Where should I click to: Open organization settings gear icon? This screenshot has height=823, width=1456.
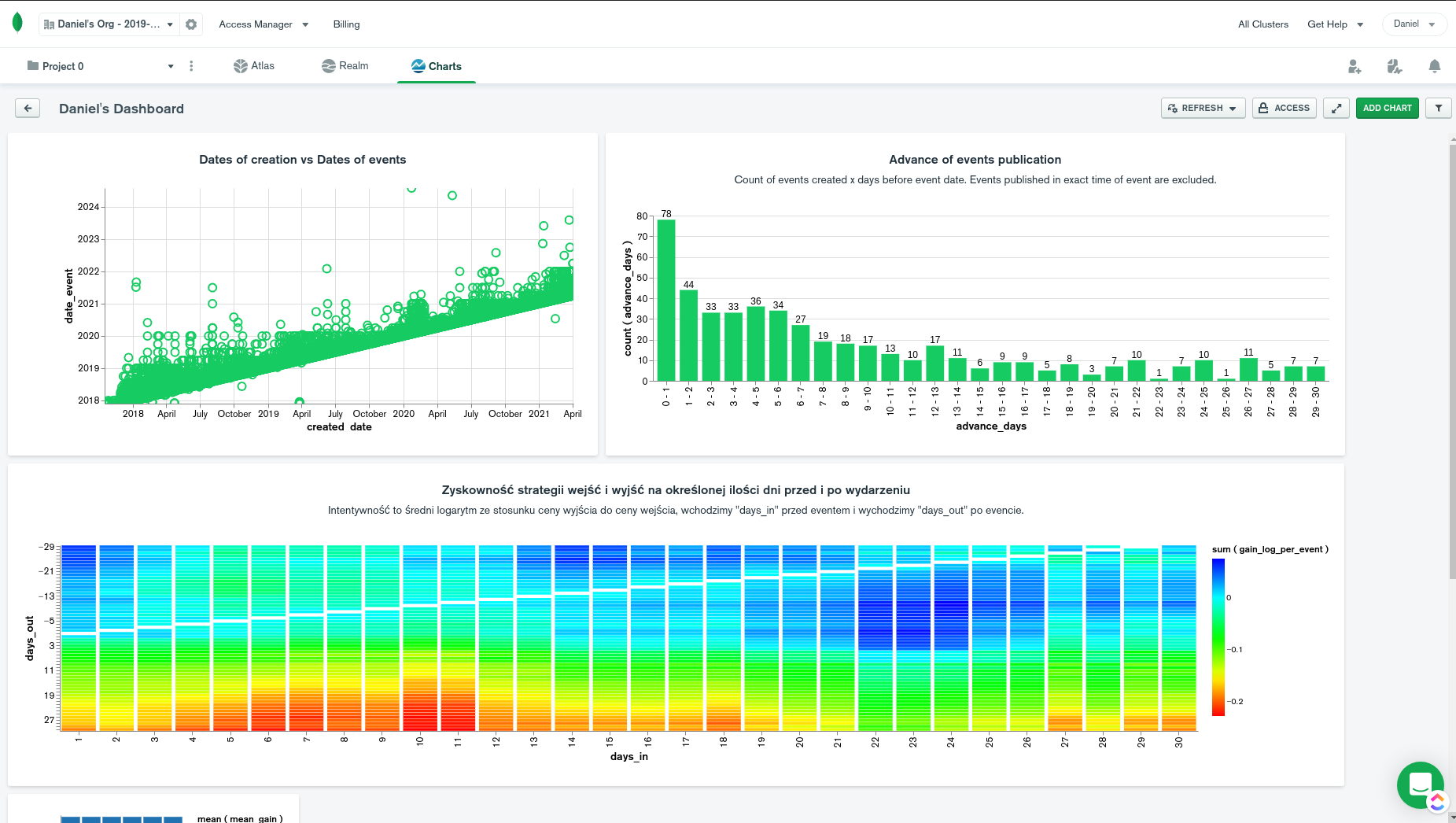tap(191, 24)
